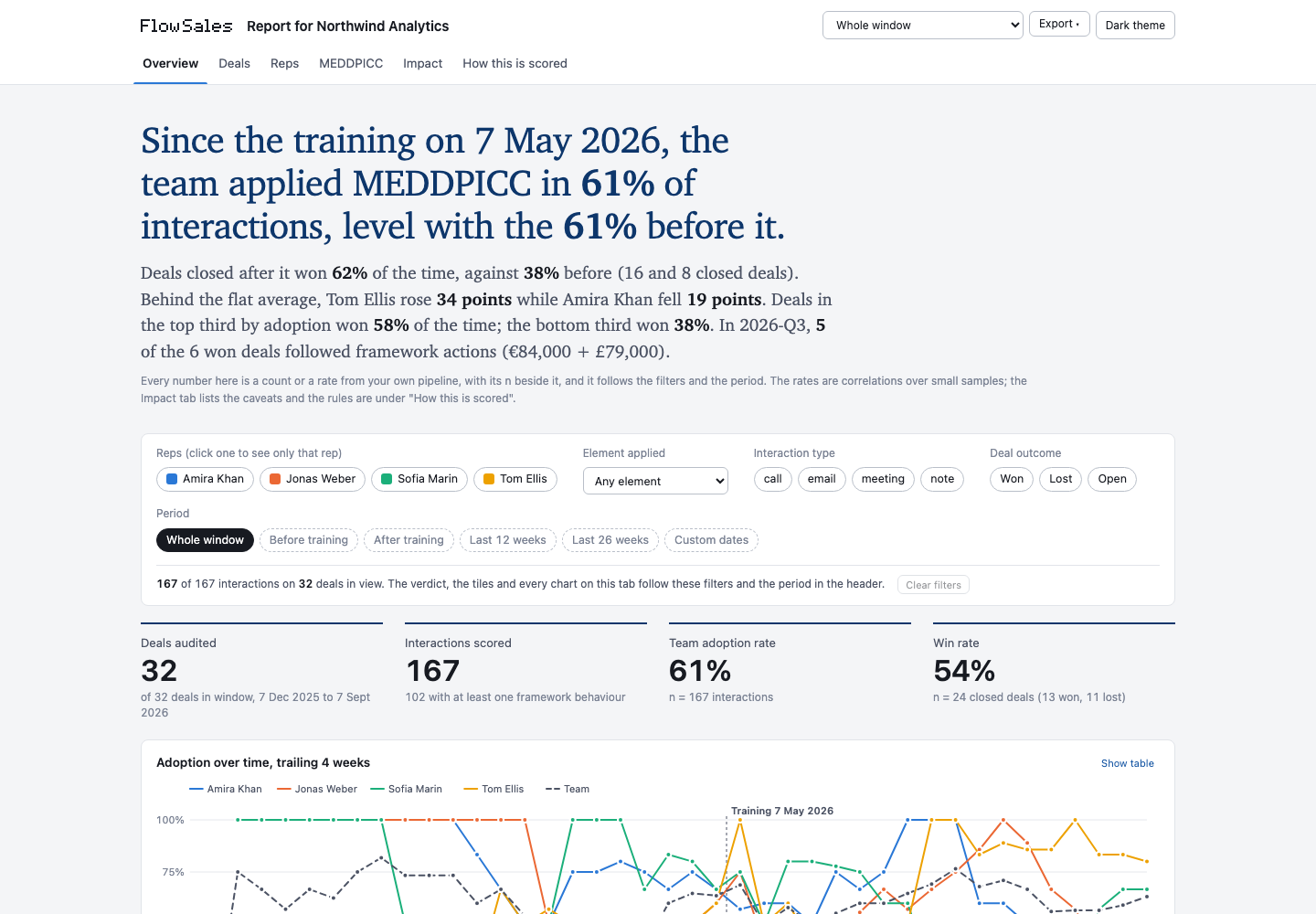Select the Overview tab
The height and width of the screenshot is (914, 1316).
(x=170, y=63)
